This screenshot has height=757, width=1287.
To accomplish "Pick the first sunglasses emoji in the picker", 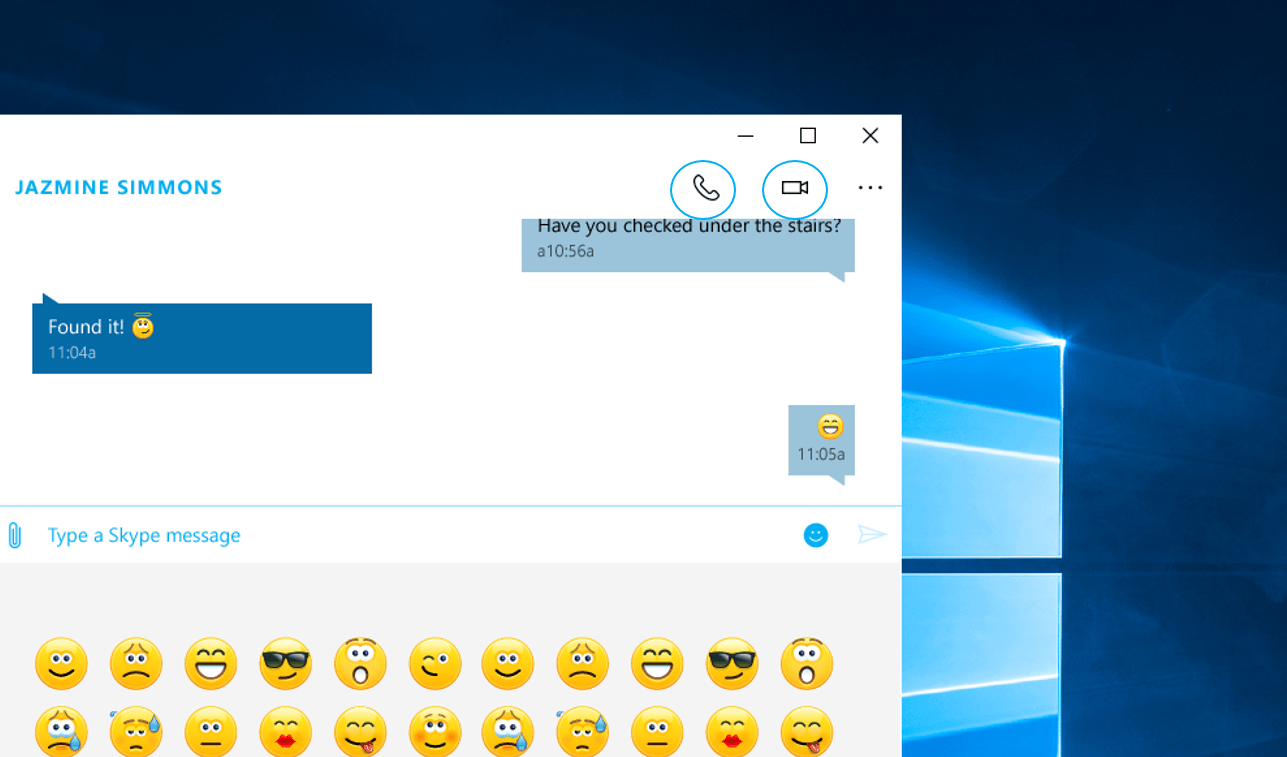I will point(285,664).
